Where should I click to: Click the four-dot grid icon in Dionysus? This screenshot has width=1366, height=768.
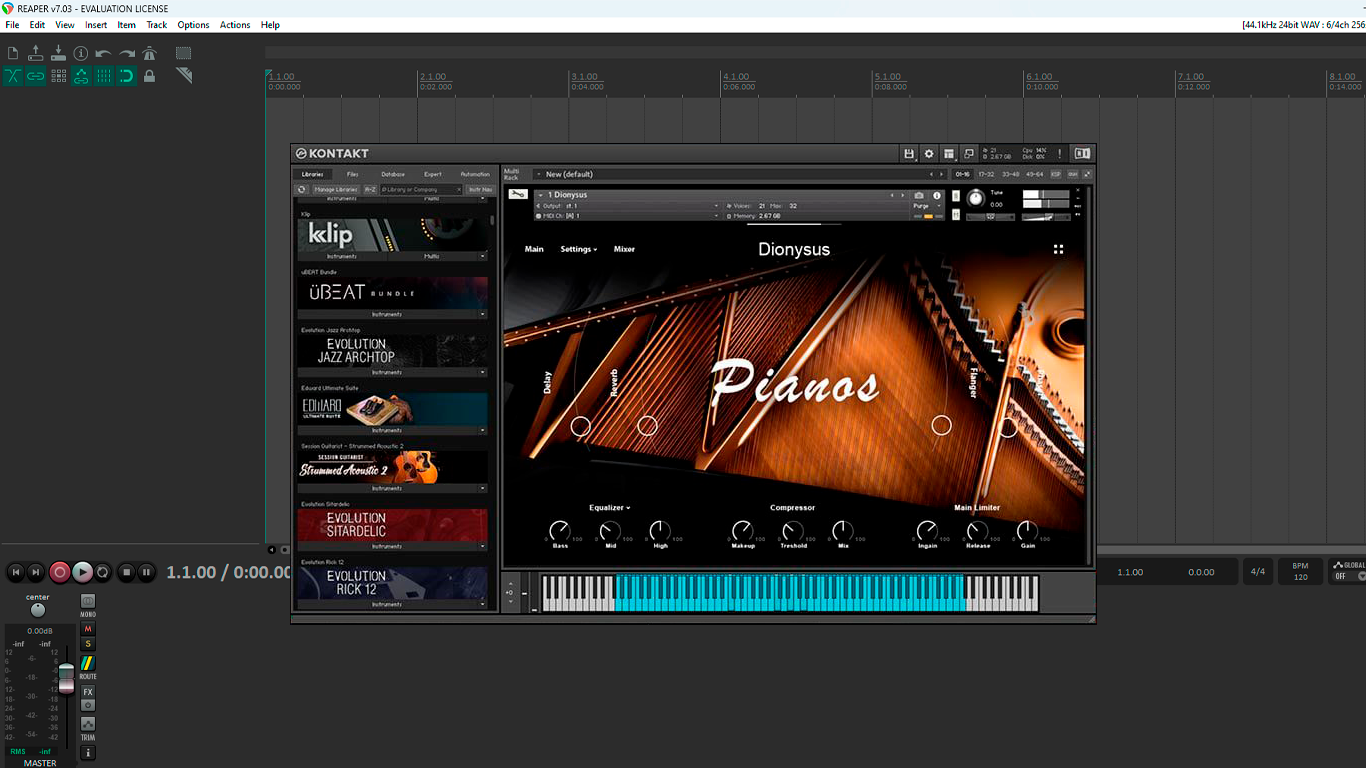(1058, 249)
